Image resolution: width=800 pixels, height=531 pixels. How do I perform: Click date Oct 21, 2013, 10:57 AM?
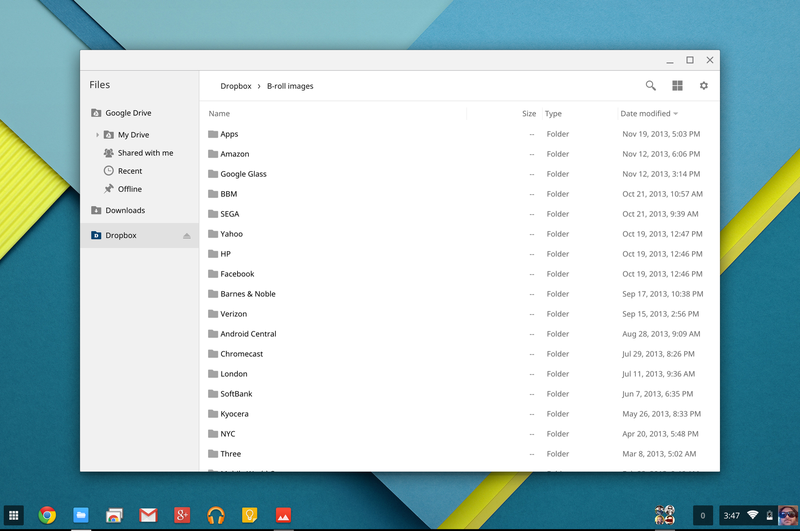(x=662, y=194)
